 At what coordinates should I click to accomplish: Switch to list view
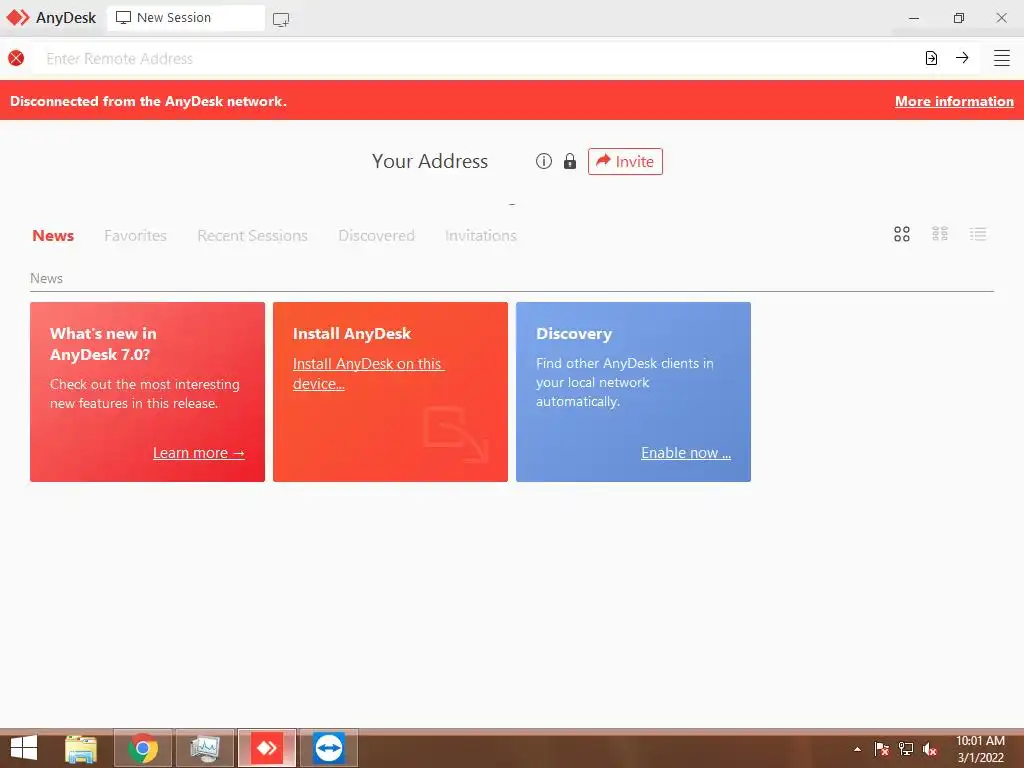pyautogui.click(x=978, y=234)
